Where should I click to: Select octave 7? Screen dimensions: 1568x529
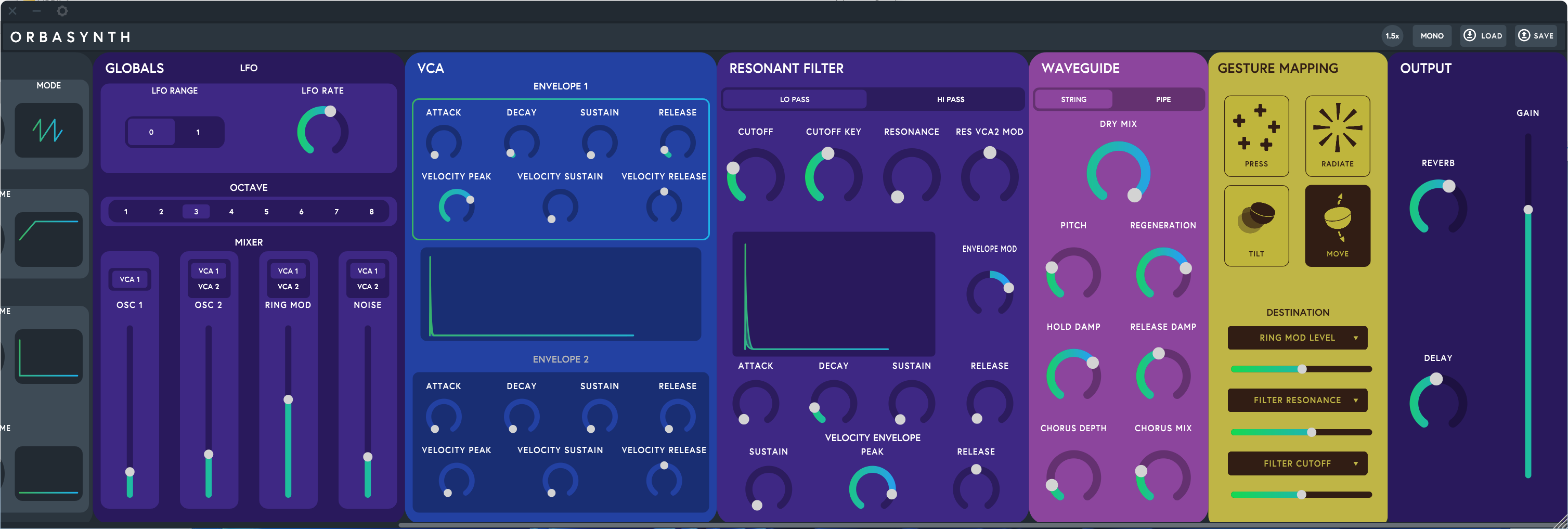[x=336, y=212]
